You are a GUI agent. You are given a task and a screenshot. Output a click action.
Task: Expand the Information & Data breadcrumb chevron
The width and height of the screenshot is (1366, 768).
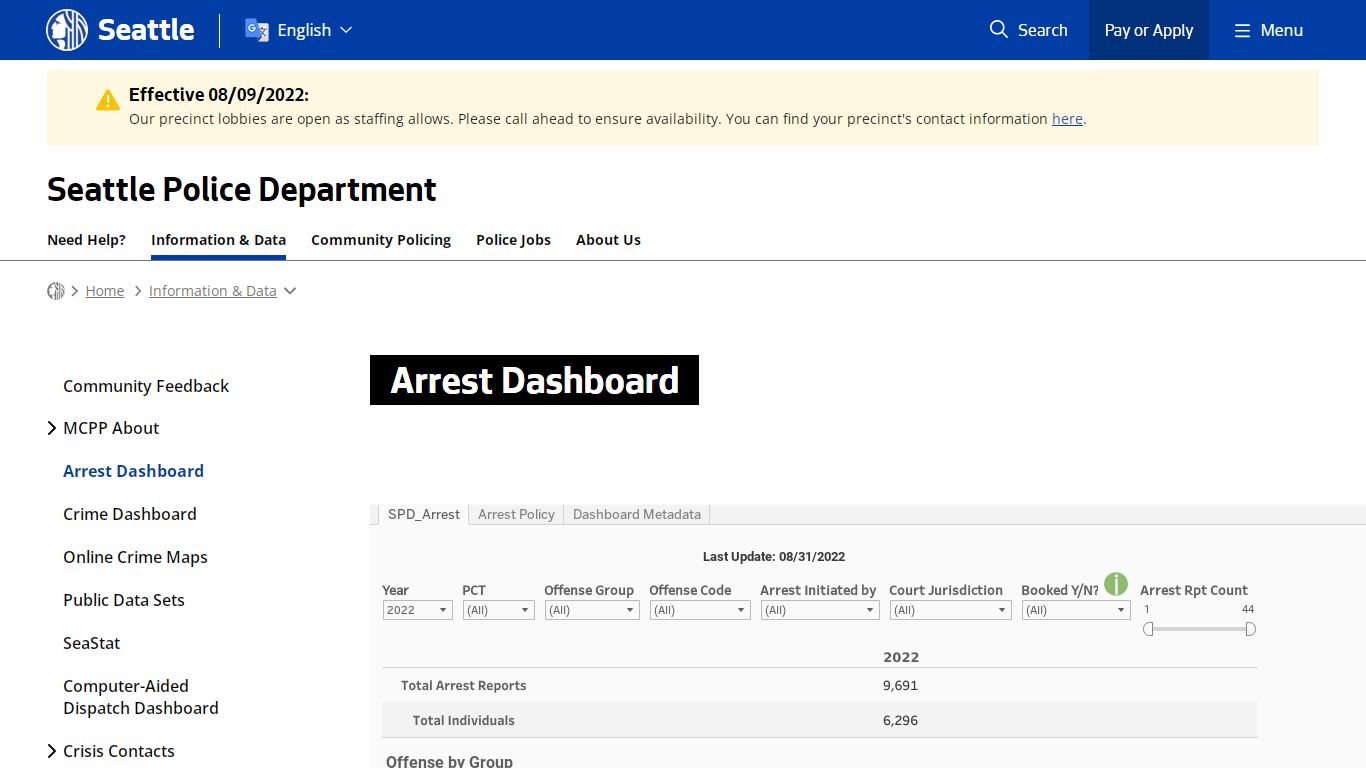(x=290, y=291)
